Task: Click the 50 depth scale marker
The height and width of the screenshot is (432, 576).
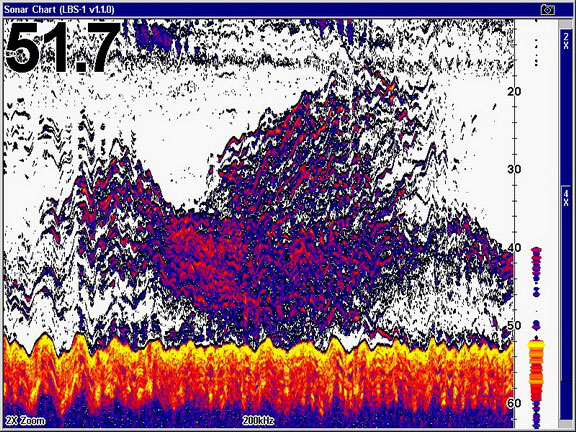Action: (514, 325)
